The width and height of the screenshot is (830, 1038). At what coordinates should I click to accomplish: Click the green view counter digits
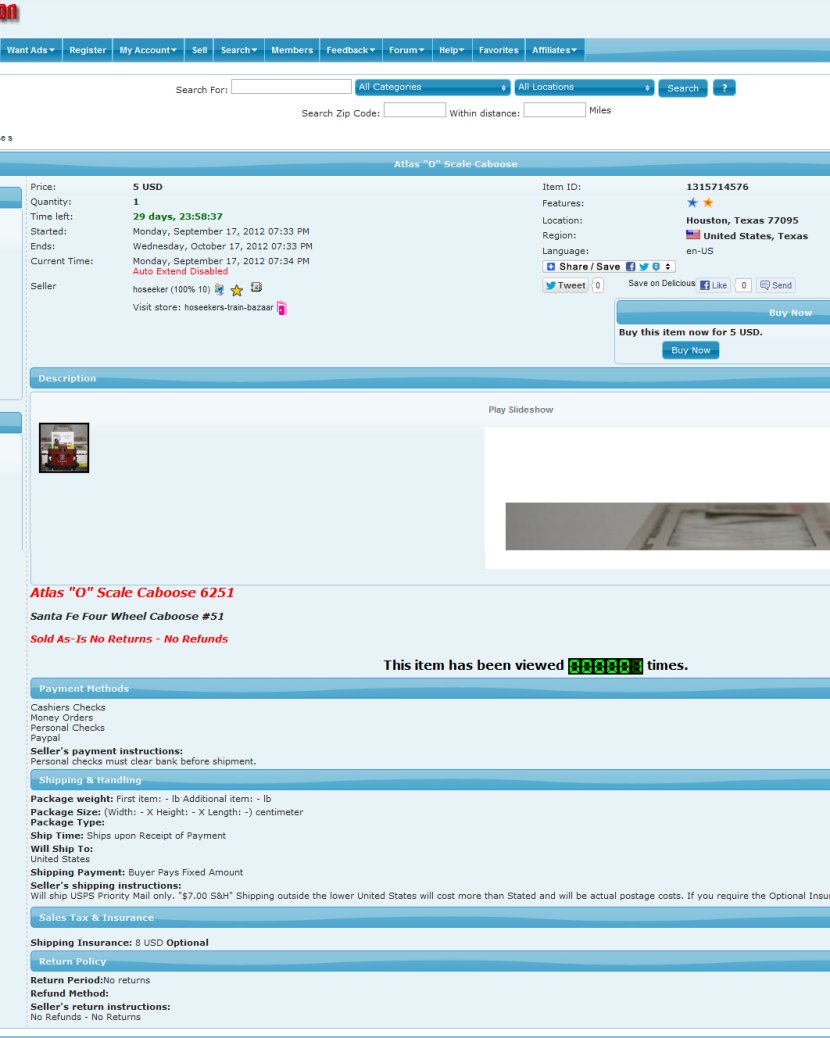605,666
